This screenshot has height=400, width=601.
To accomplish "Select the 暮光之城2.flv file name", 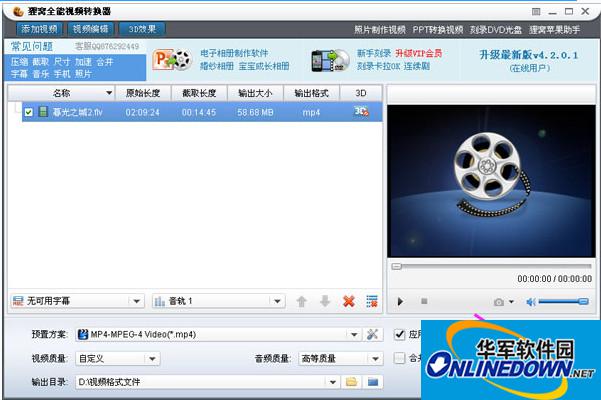I will click(x=77, y=112).
